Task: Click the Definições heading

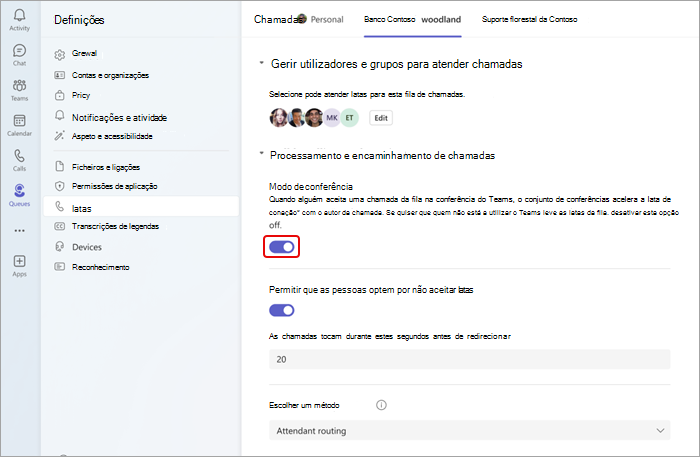Action: (x=79, y=20)
